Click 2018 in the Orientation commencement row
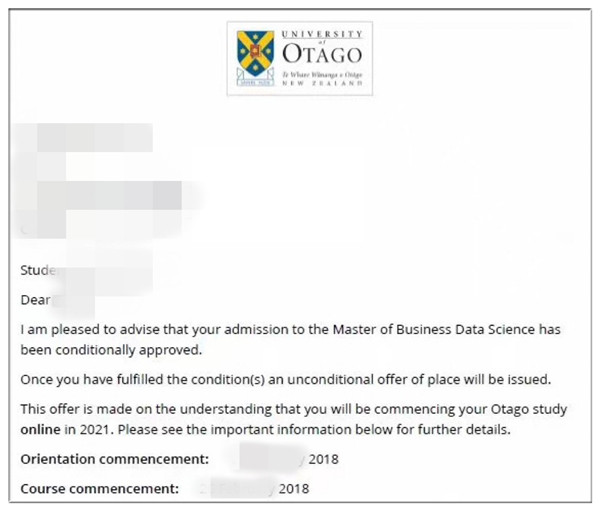Image resolution: width=600 pixels, height=511 pixels. 323,459
